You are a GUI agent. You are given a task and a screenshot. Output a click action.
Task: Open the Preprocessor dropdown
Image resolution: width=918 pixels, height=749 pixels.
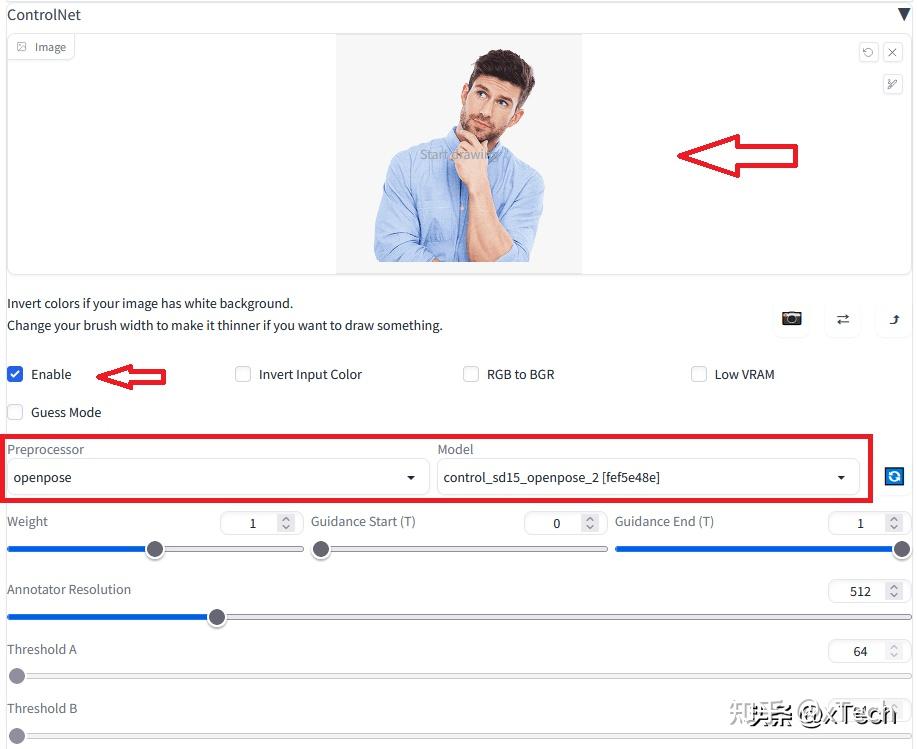tap(410, 477)
